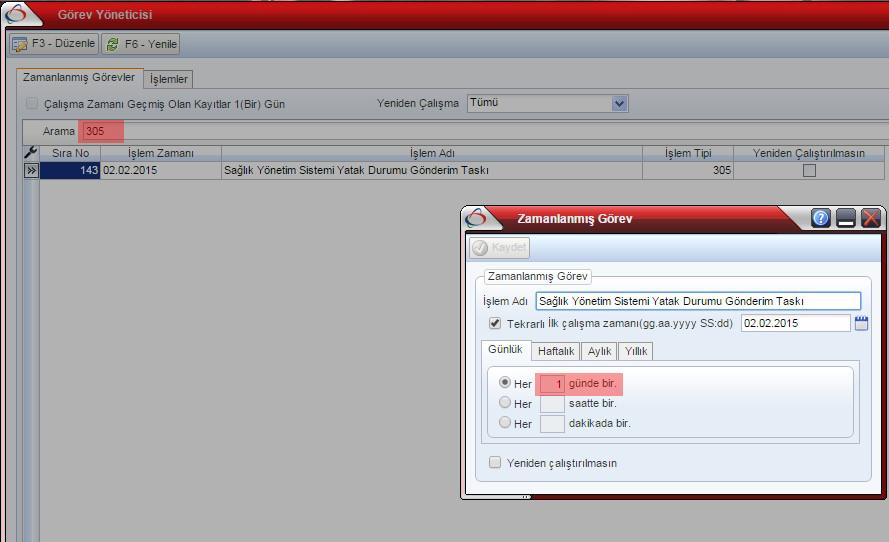Switch to the İşlemler tab
The height and width of the screenshot is (542, 889).
pos(168,79)
